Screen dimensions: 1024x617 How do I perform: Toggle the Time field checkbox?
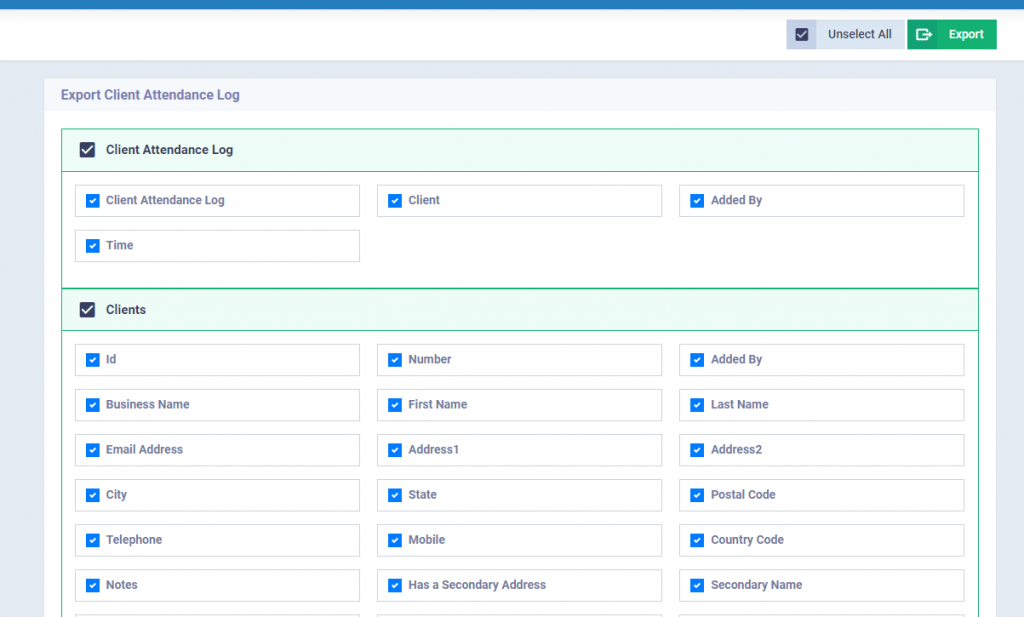tap(92, 245)
